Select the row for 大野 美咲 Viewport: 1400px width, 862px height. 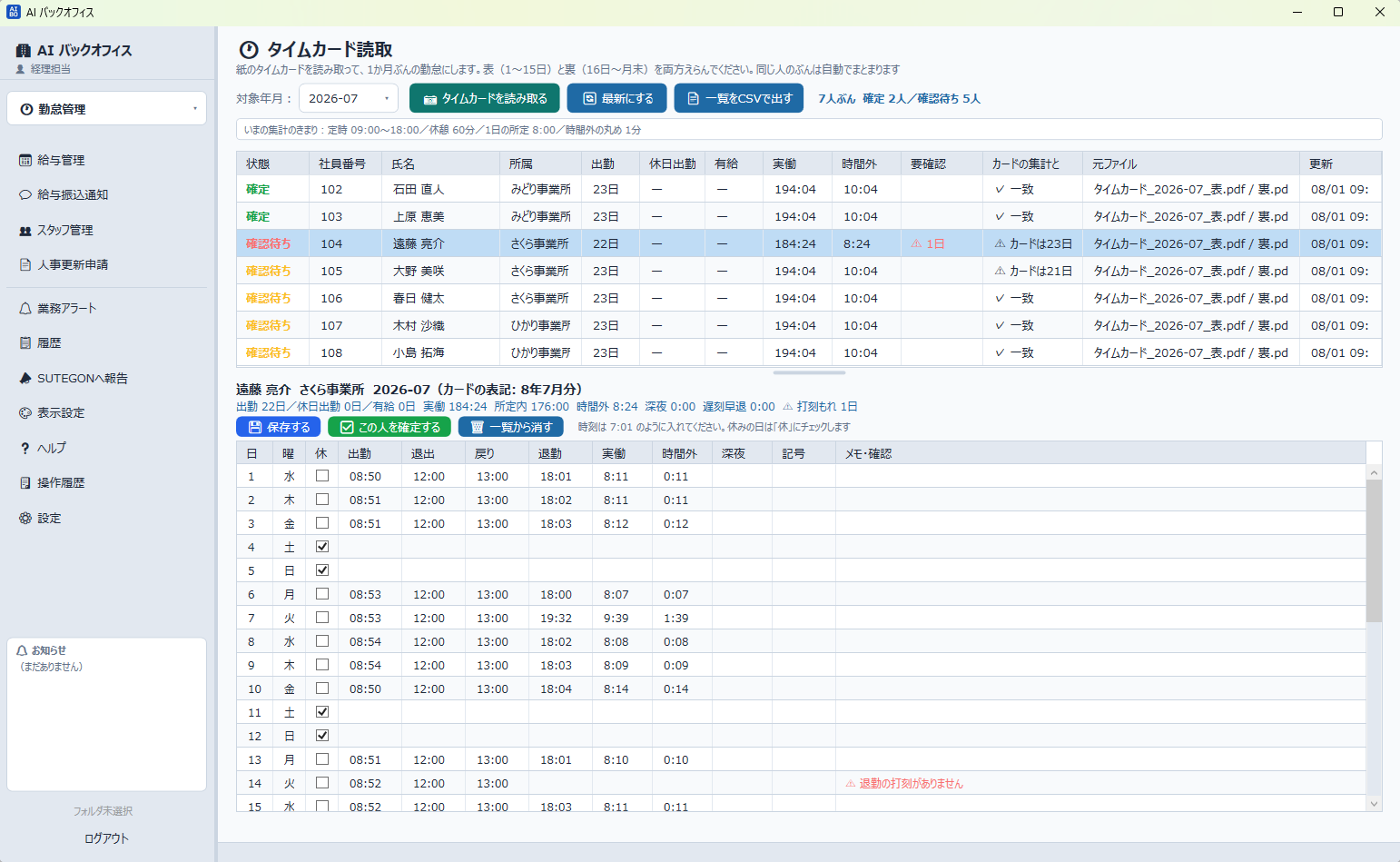pyautogui.click(x=809, y=271)
